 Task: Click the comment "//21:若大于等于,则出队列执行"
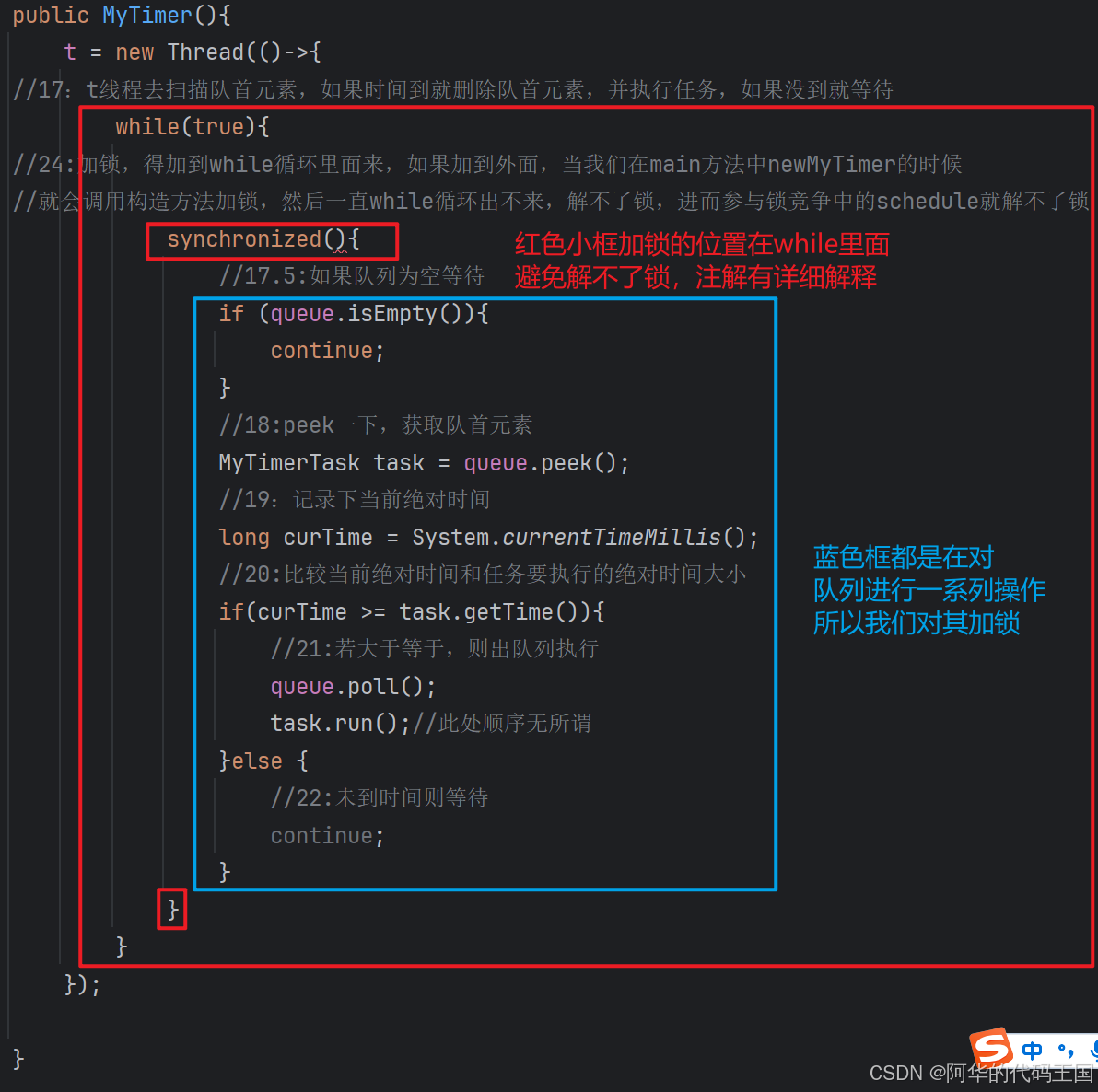click(x=435, y=649)
